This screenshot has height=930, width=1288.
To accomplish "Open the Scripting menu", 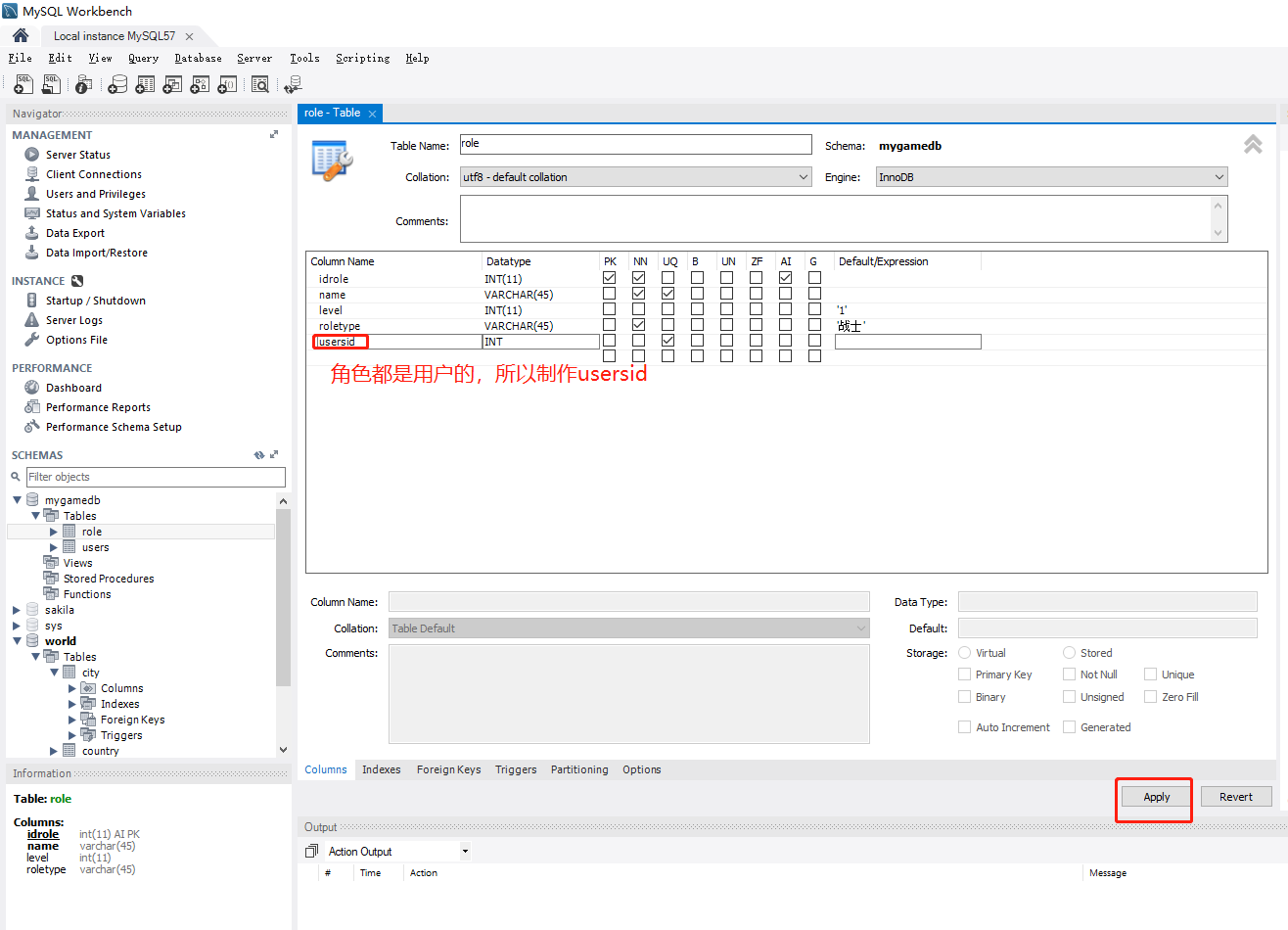I will click(362, 58).
